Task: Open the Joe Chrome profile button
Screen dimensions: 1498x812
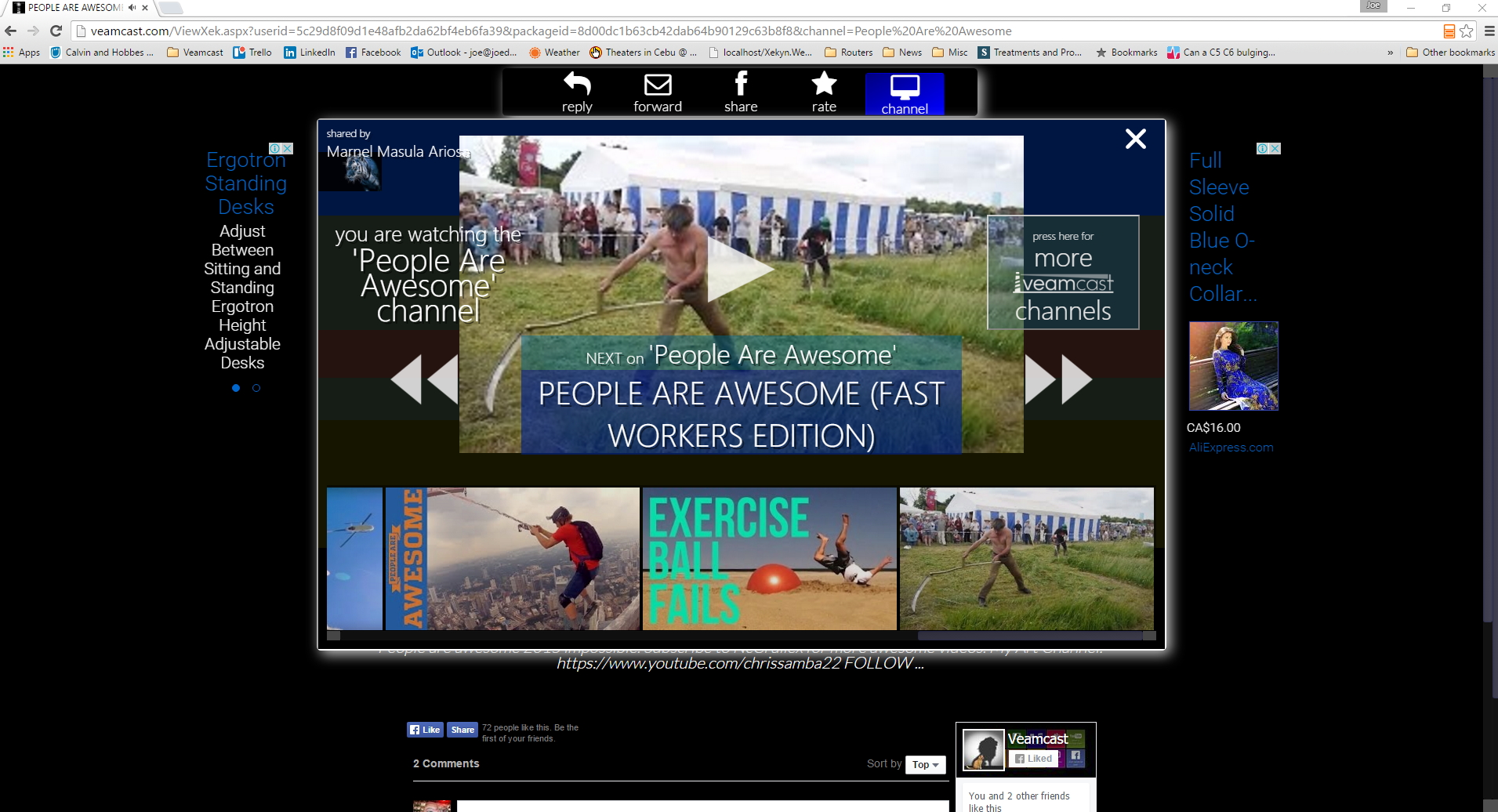Action: pyautogui.click(x=1373, y=5)
